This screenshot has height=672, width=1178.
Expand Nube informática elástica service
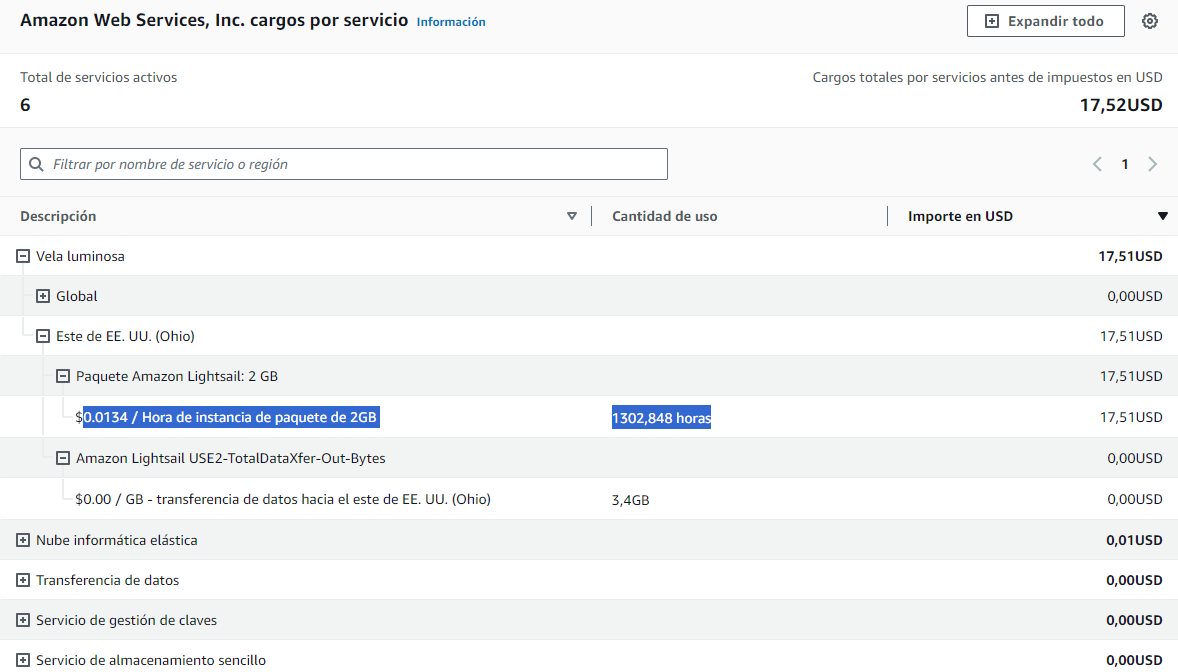pos(23,540)
